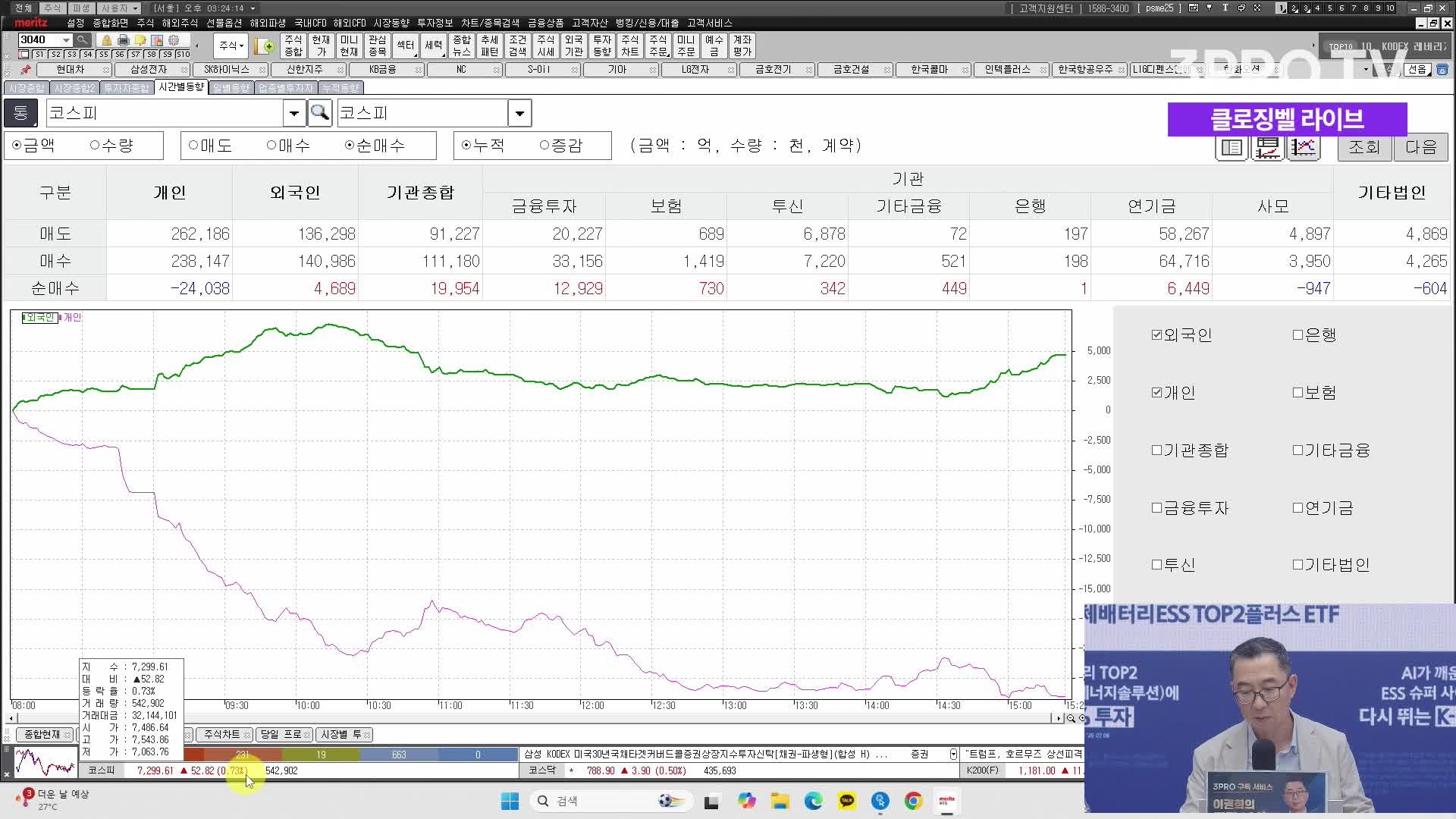Expand the 세력 toolbar dropdown button
This screenshot has width=1456, height=819.
(434, 45)
